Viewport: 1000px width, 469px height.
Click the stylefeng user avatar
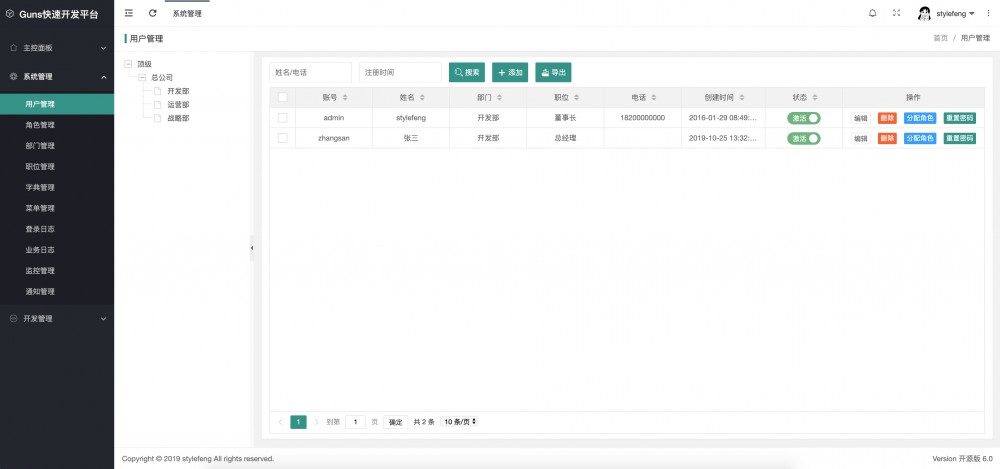924,13
